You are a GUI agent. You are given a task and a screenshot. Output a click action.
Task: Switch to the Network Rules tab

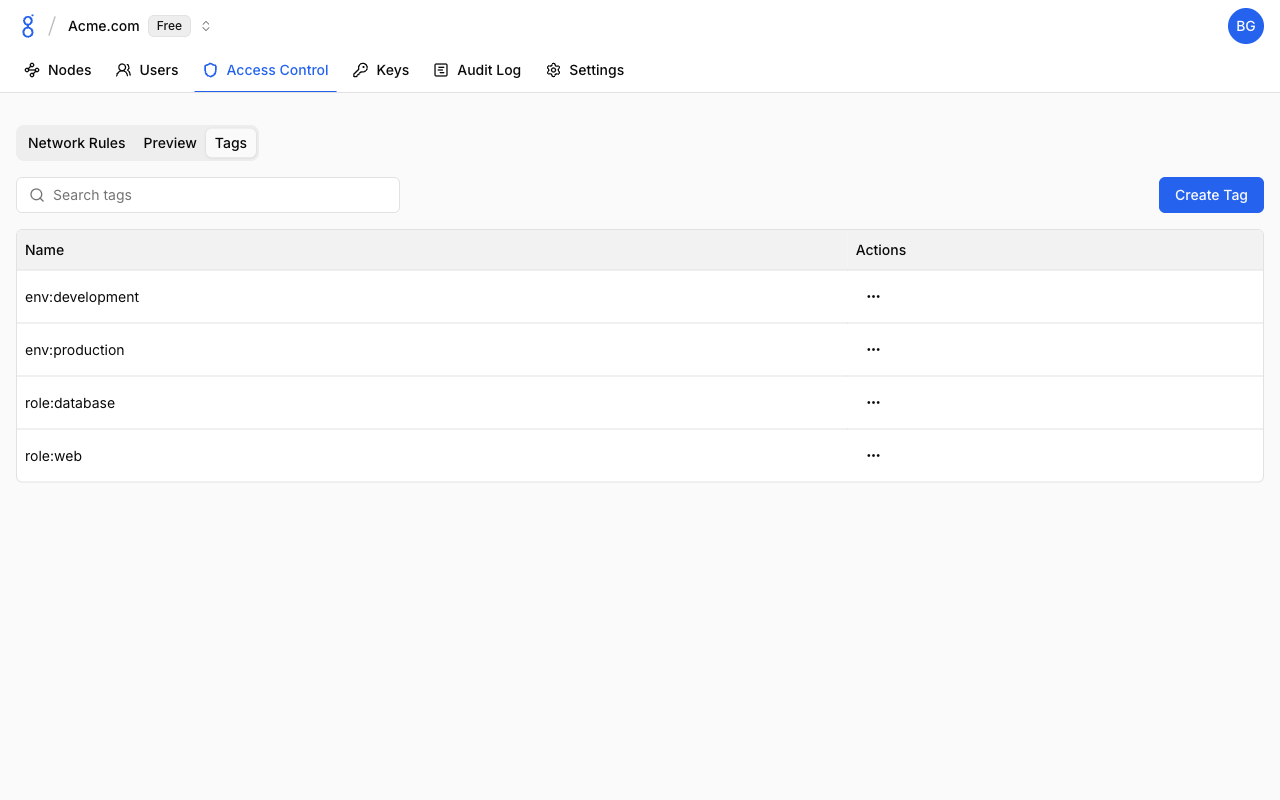pyautogui.click(x=77, y=143)
